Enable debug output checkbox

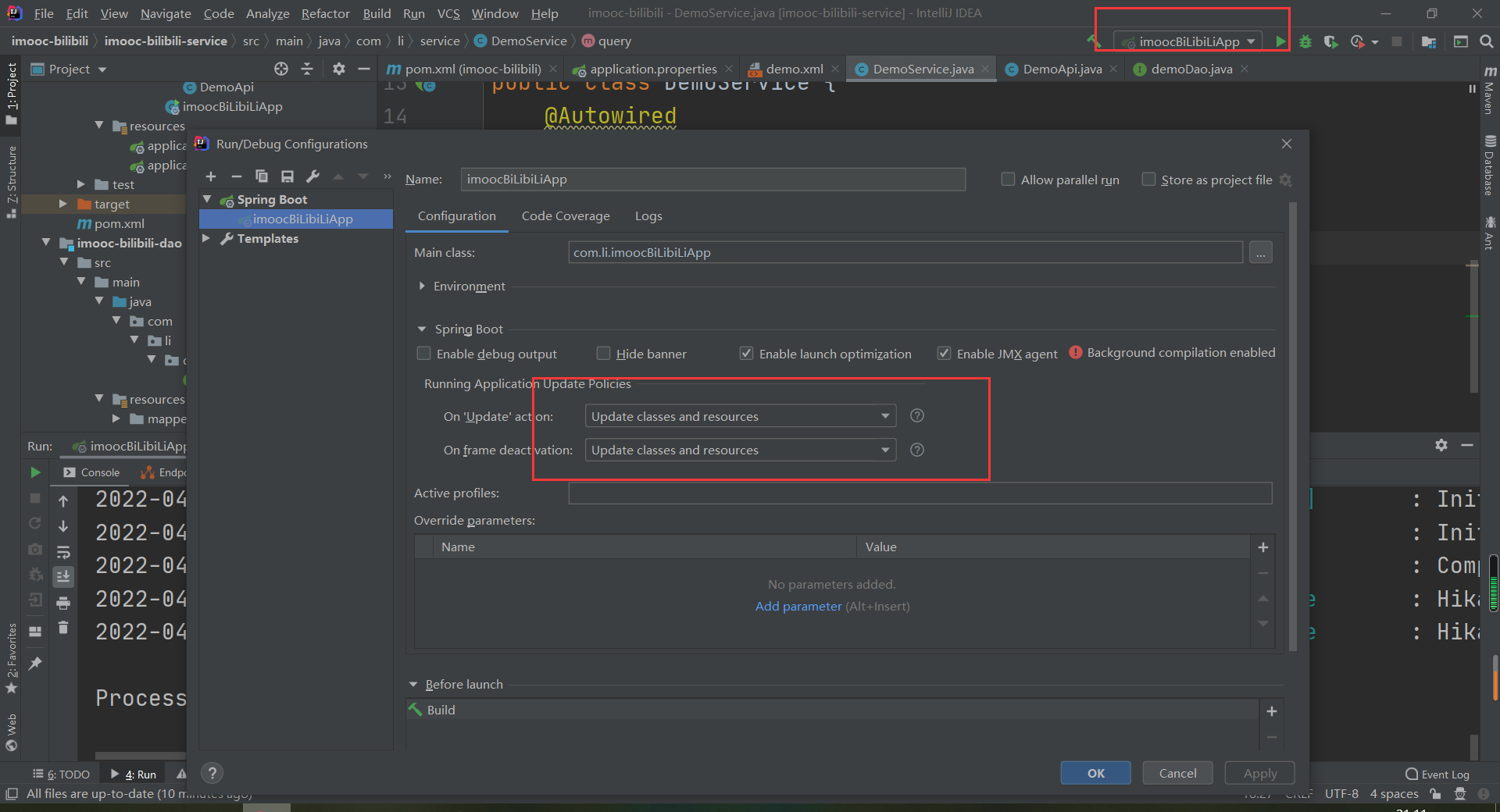424,354
